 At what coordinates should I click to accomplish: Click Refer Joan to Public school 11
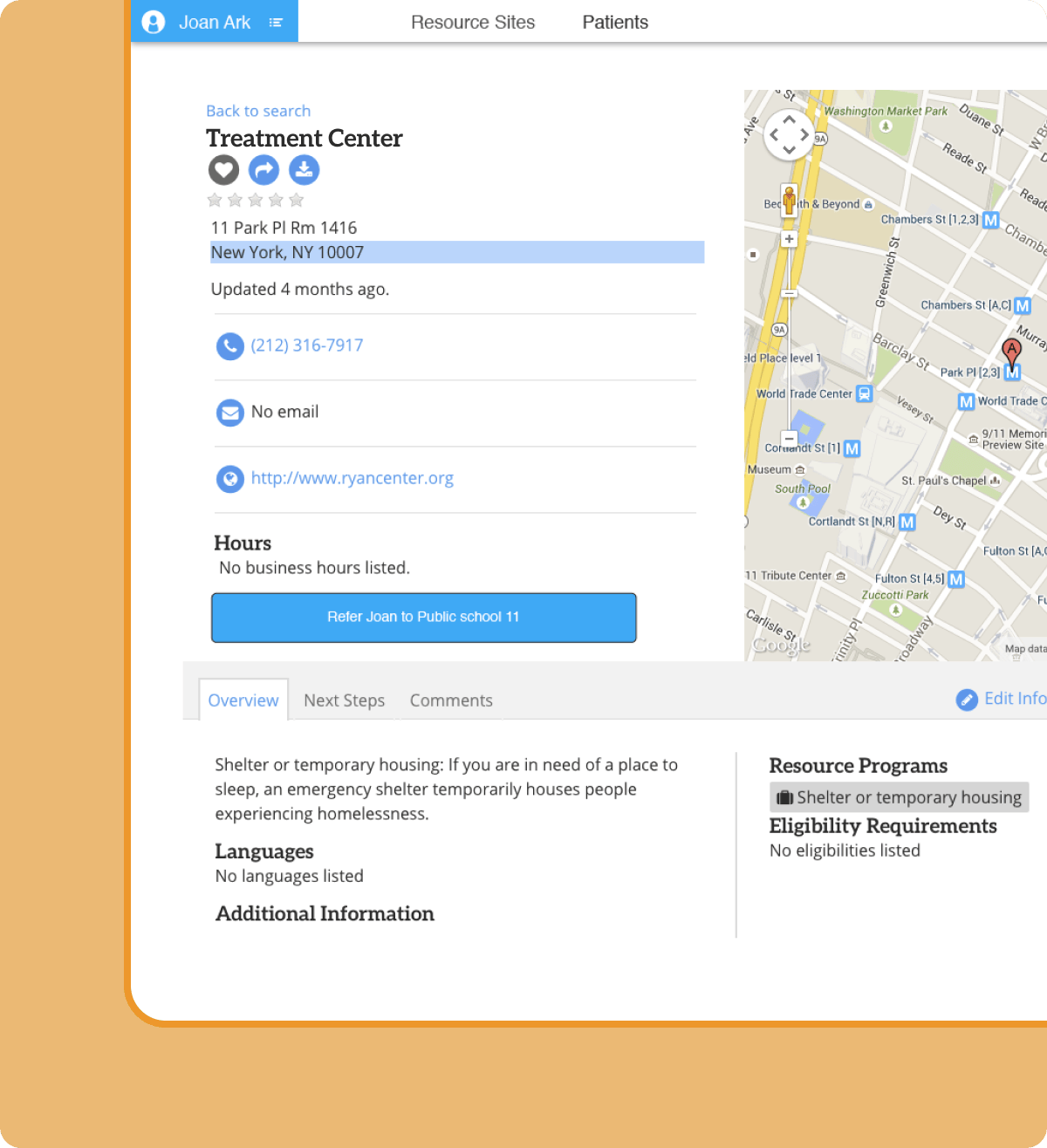point(423,617)
